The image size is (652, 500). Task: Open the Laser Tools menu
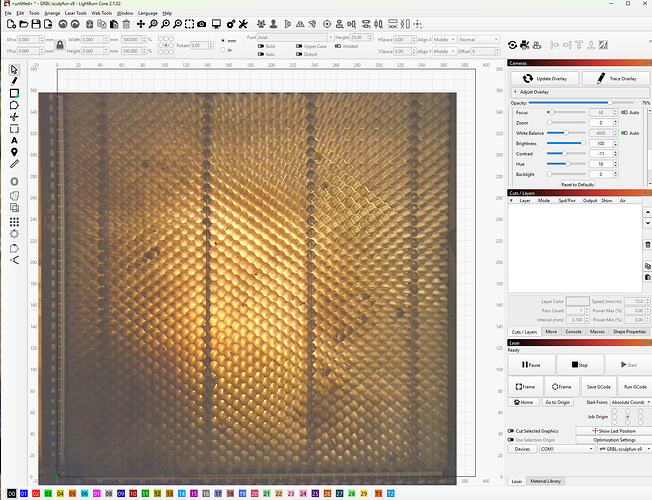tap(76, 13)
